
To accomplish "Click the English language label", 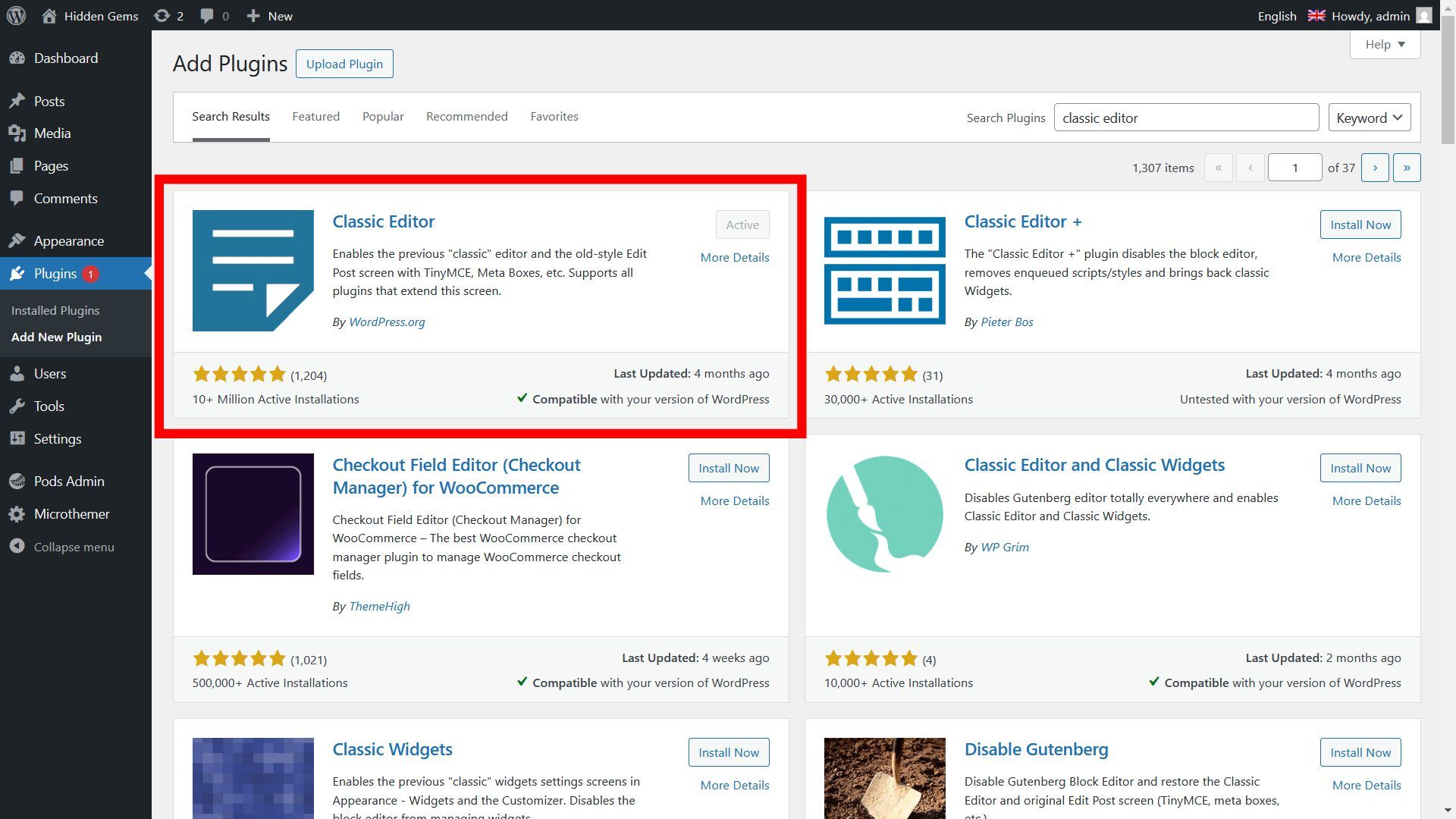I will [x=1276, y=16].
